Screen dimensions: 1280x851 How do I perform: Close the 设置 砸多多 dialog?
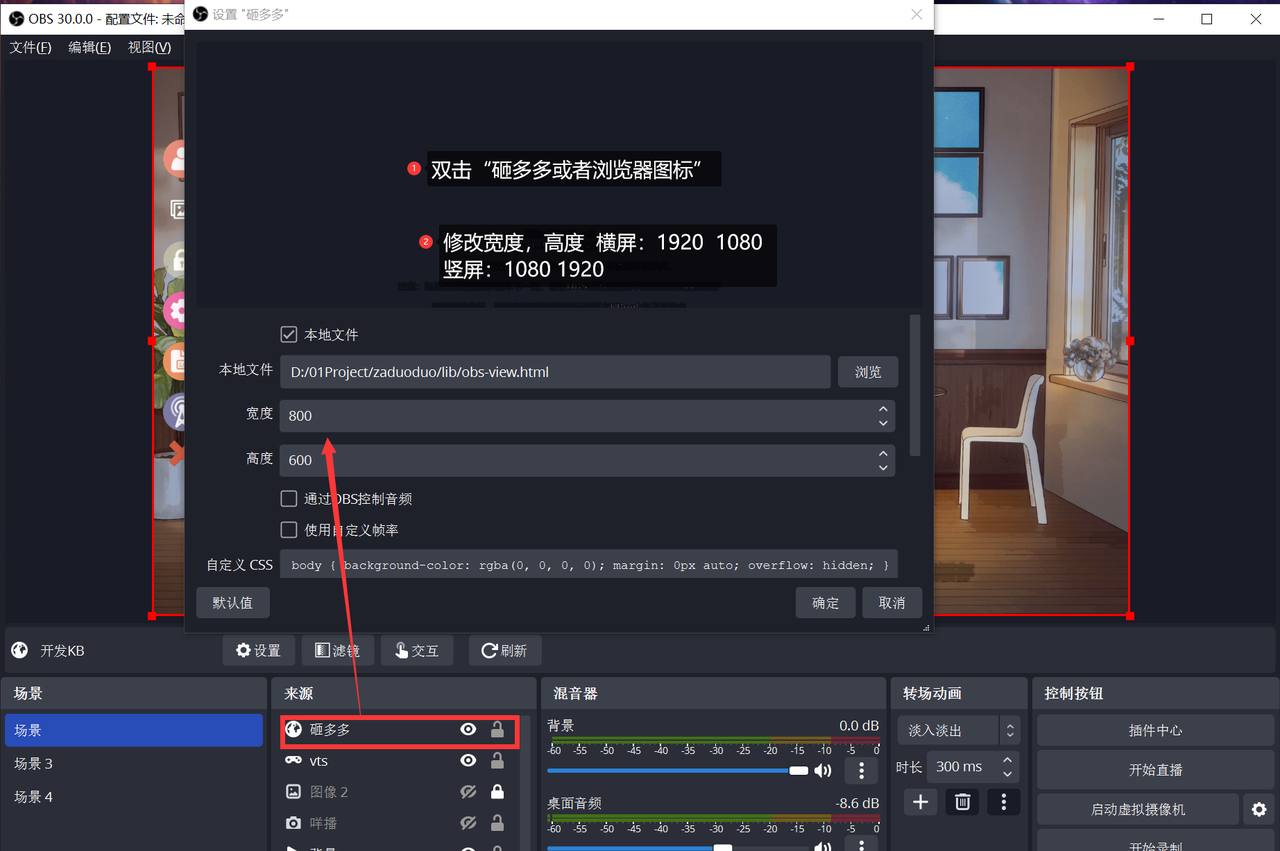coord(916,14)
